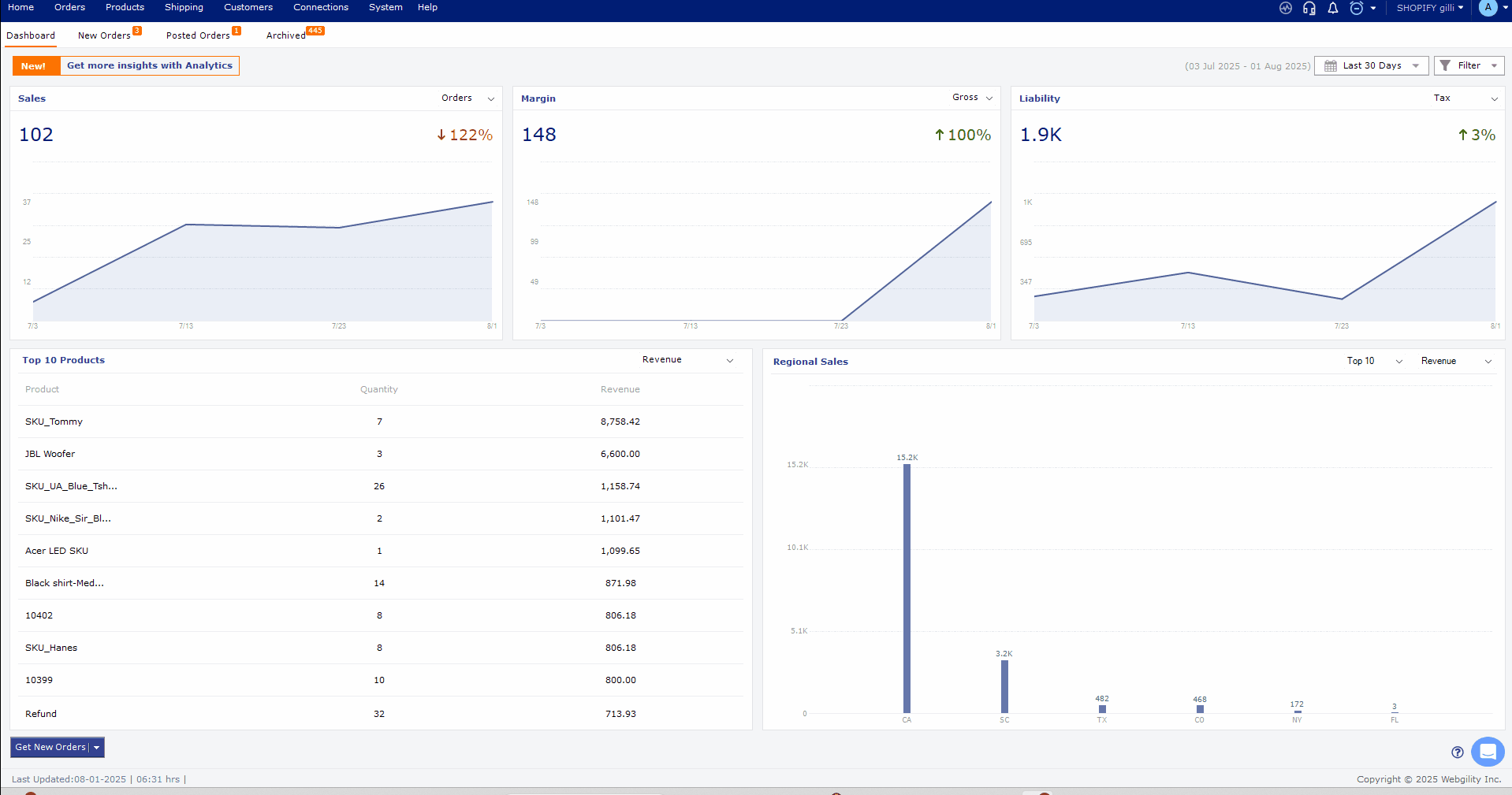Click the headset support icon

pos(1309,8)
